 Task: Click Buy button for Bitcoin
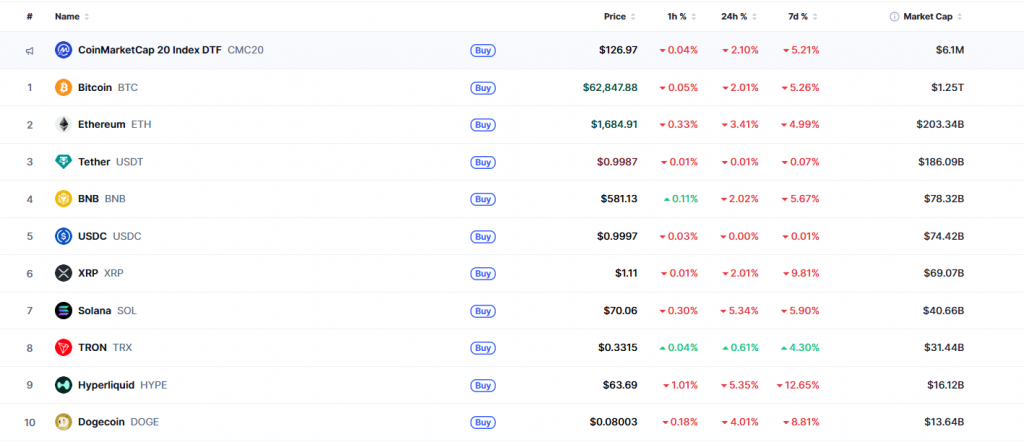(x=483, y=87)
